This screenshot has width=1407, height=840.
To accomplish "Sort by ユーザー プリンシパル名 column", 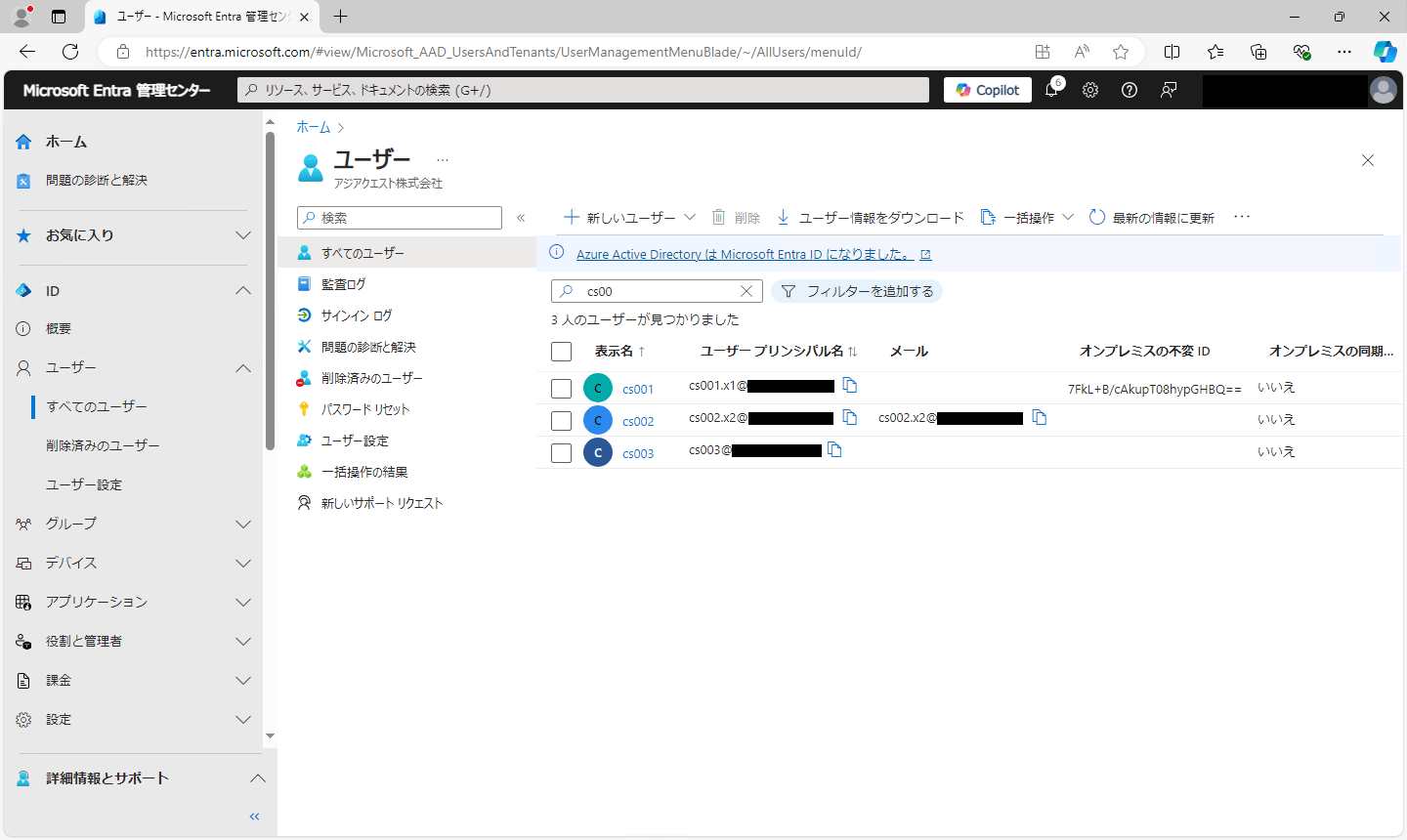I will (x=779, y=352).
